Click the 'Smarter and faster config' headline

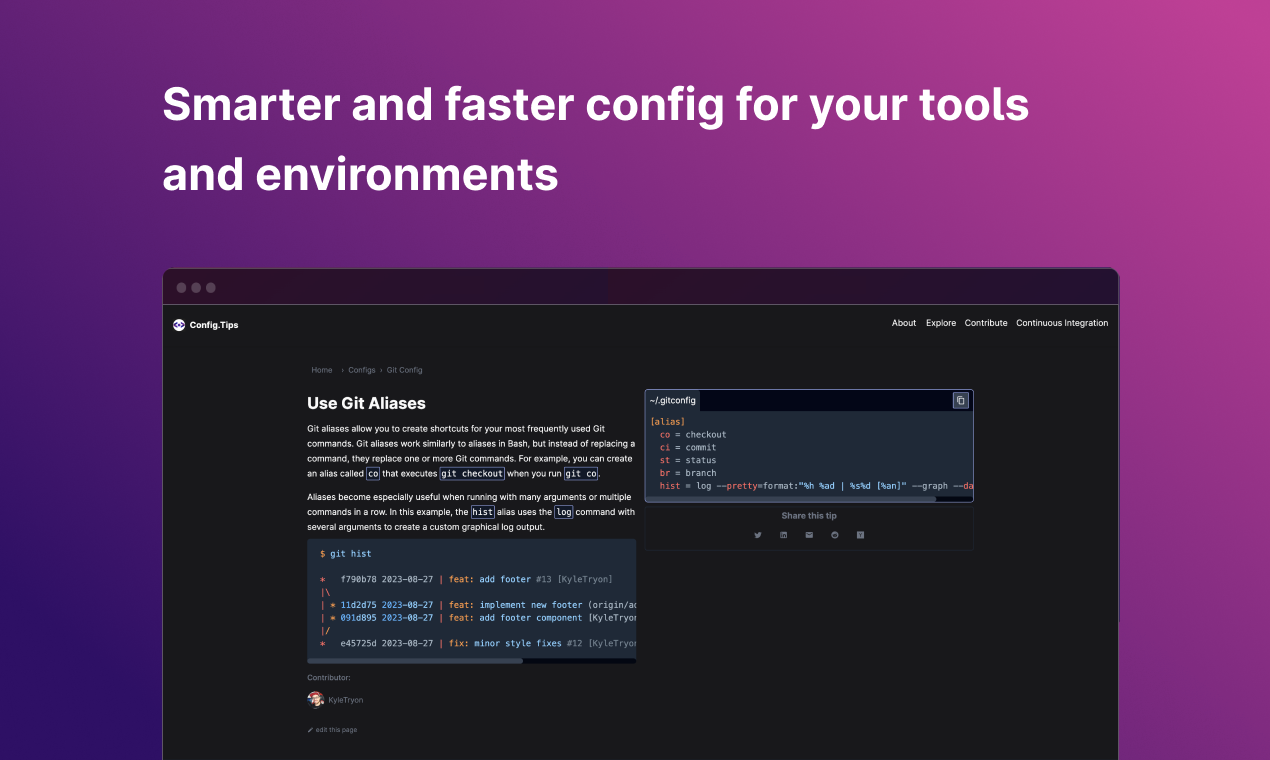coord(596,139)
